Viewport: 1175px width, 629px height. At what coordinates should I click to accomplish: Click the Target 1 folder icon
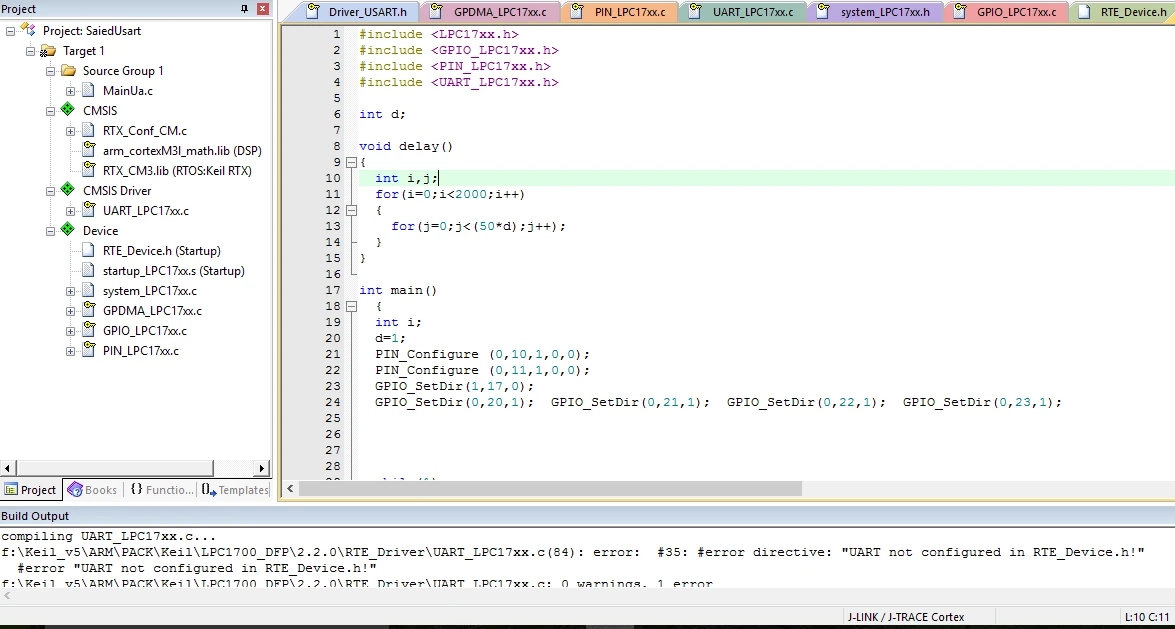pyautogui.click(x=48, y=51)
